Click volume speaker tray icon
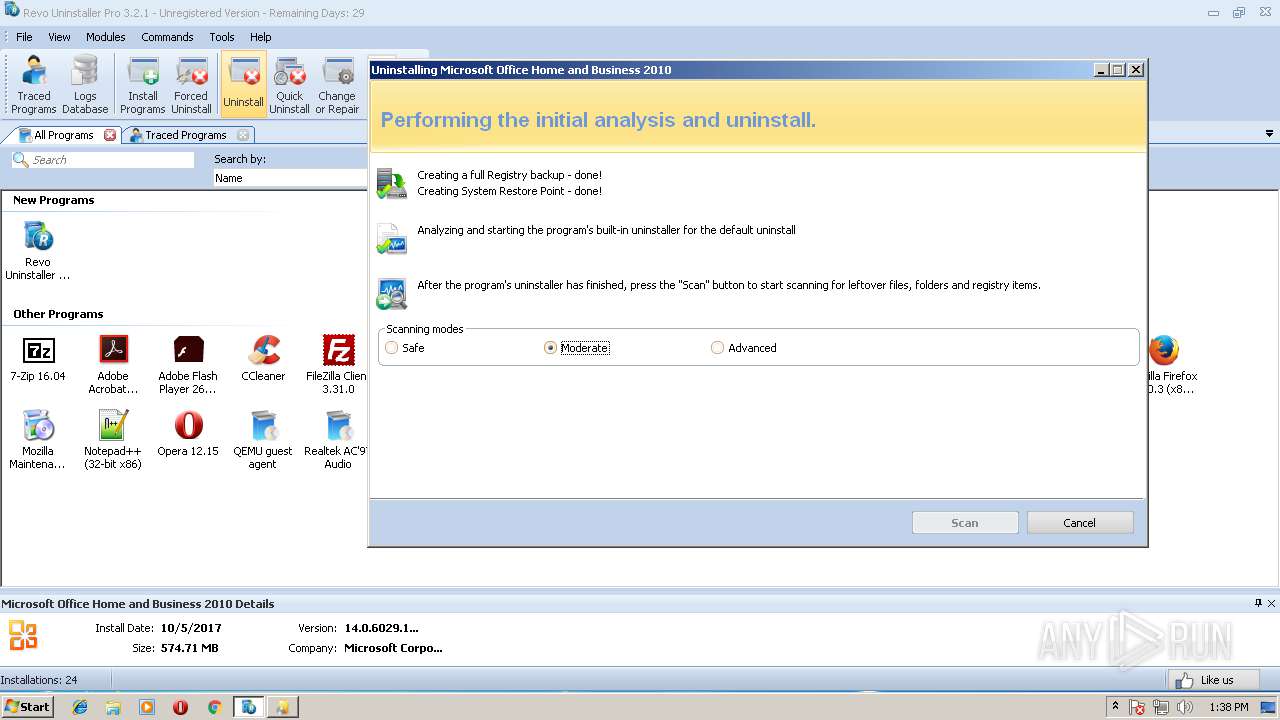The image size is (1280, 720). [1185, 707]
